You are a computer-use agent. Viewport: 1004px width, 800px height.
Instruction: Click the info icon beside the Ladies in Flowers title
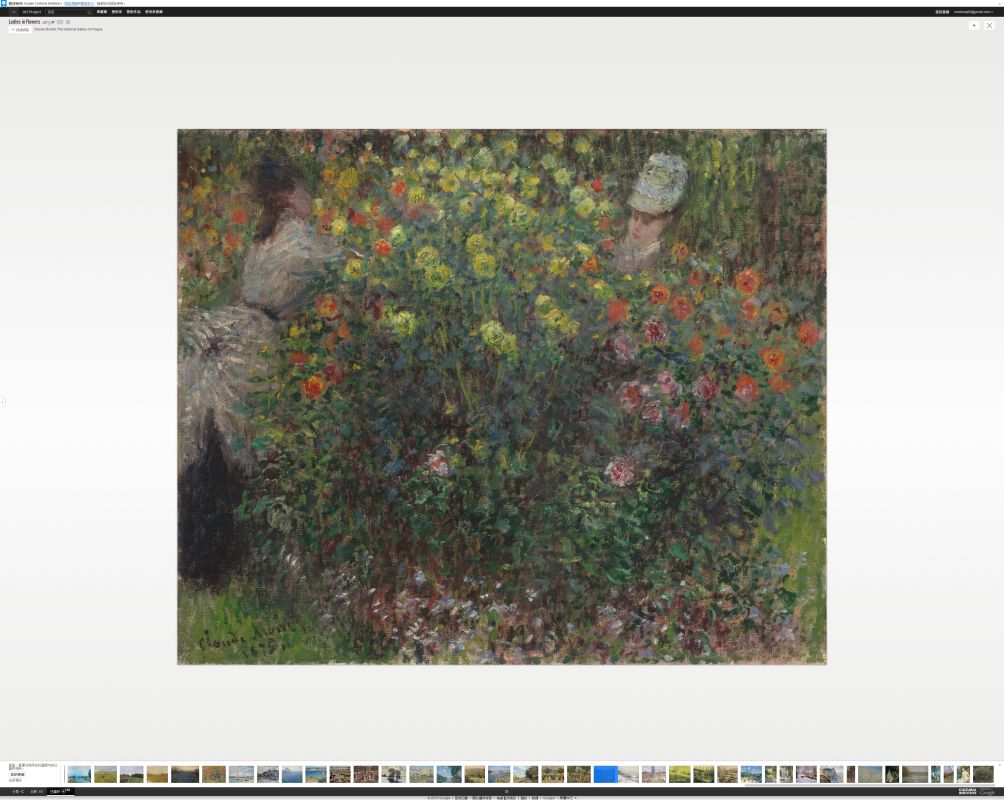(68, 22)
